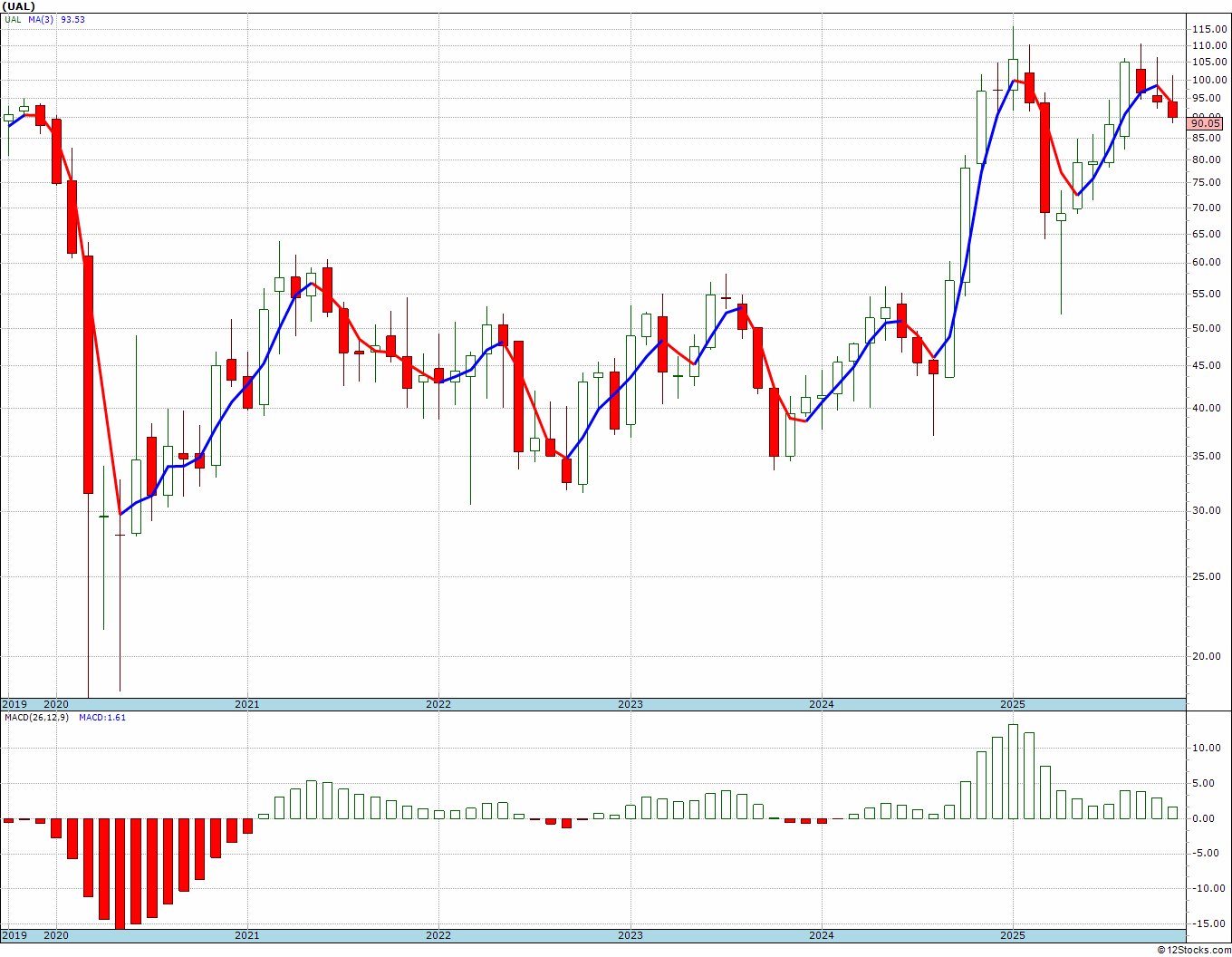The image size is (1232, 957).
Task: Select 2022 on the MACD panel time axis
Action: (438, 935)
